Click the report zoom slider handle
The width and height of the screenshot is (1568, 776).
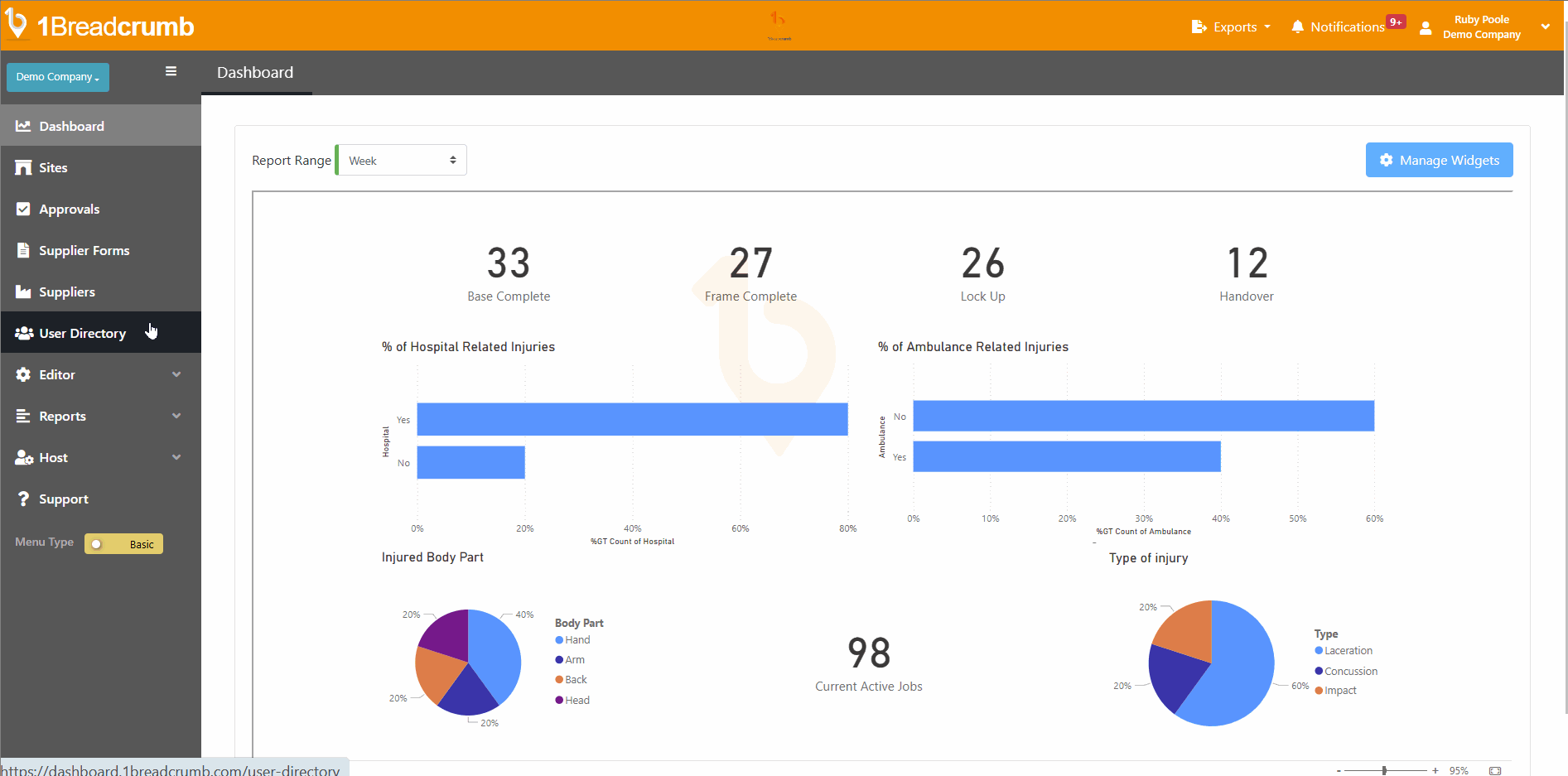1384,770
